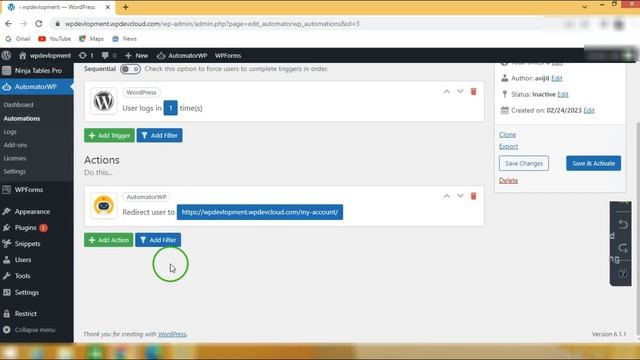640x360 pixels.
Task: Move the Redirect user action down
Action: (x=460, y=196)
